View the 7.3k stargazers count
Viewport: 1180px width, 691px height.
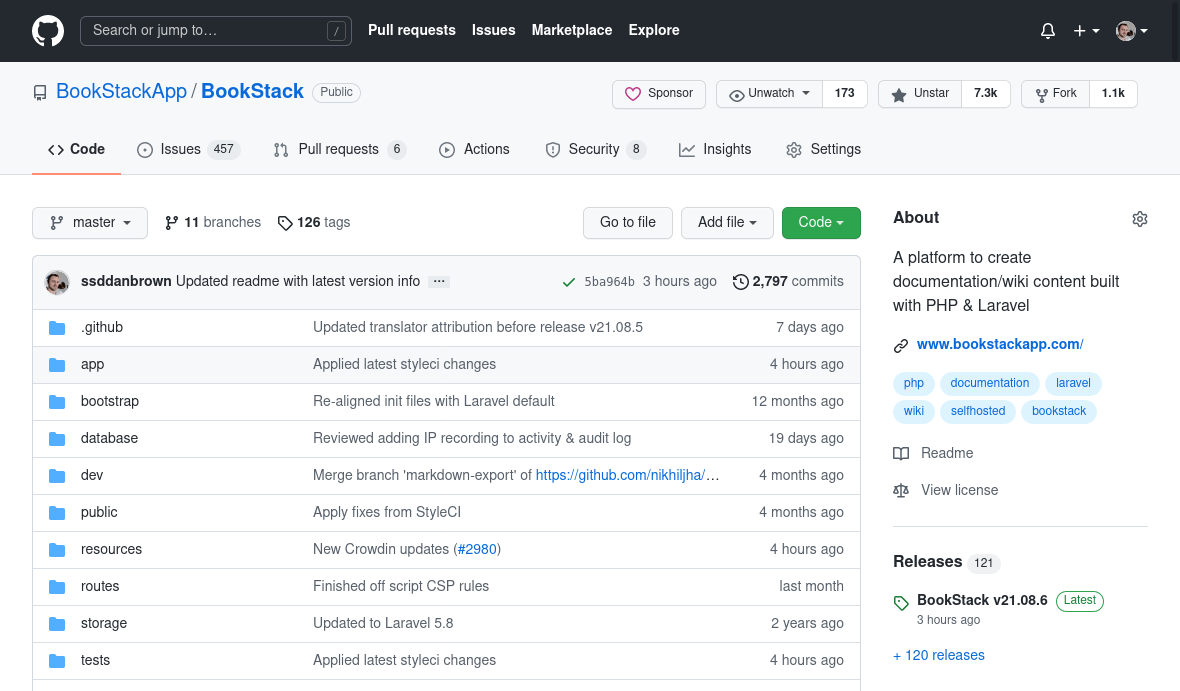click(985, 93)
